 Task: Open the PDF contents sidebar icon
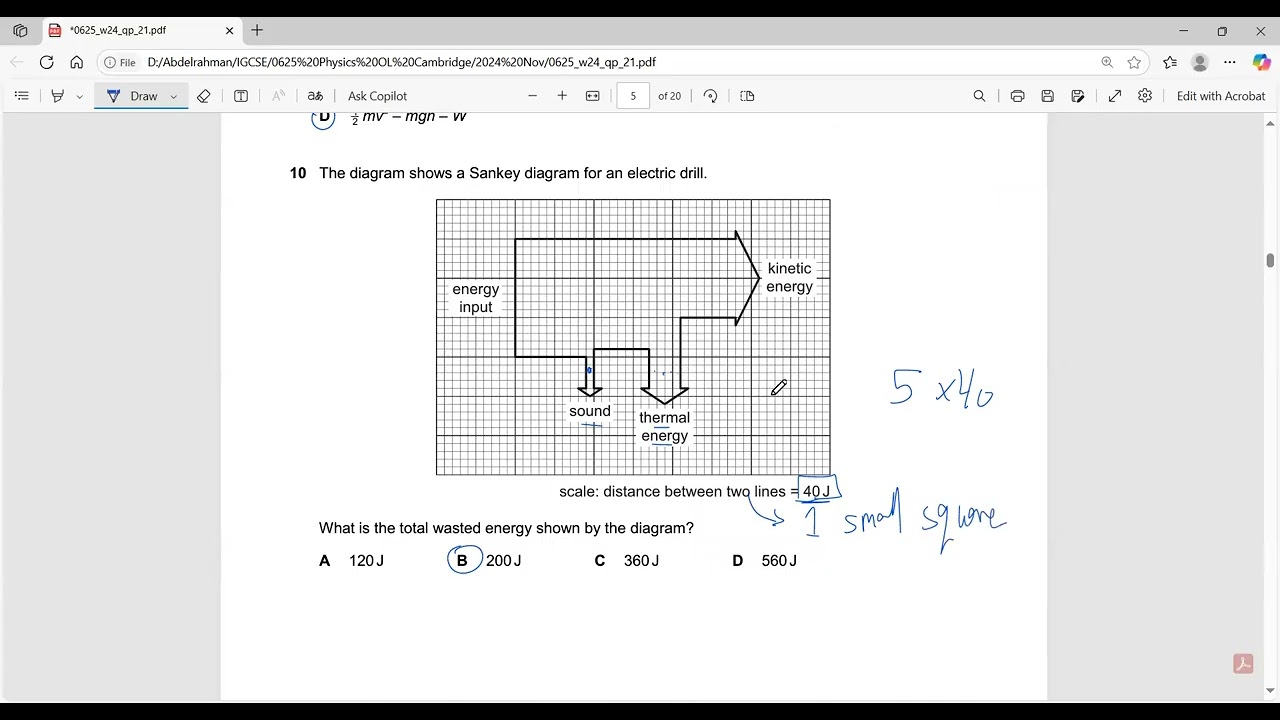(x=21, y=96)
